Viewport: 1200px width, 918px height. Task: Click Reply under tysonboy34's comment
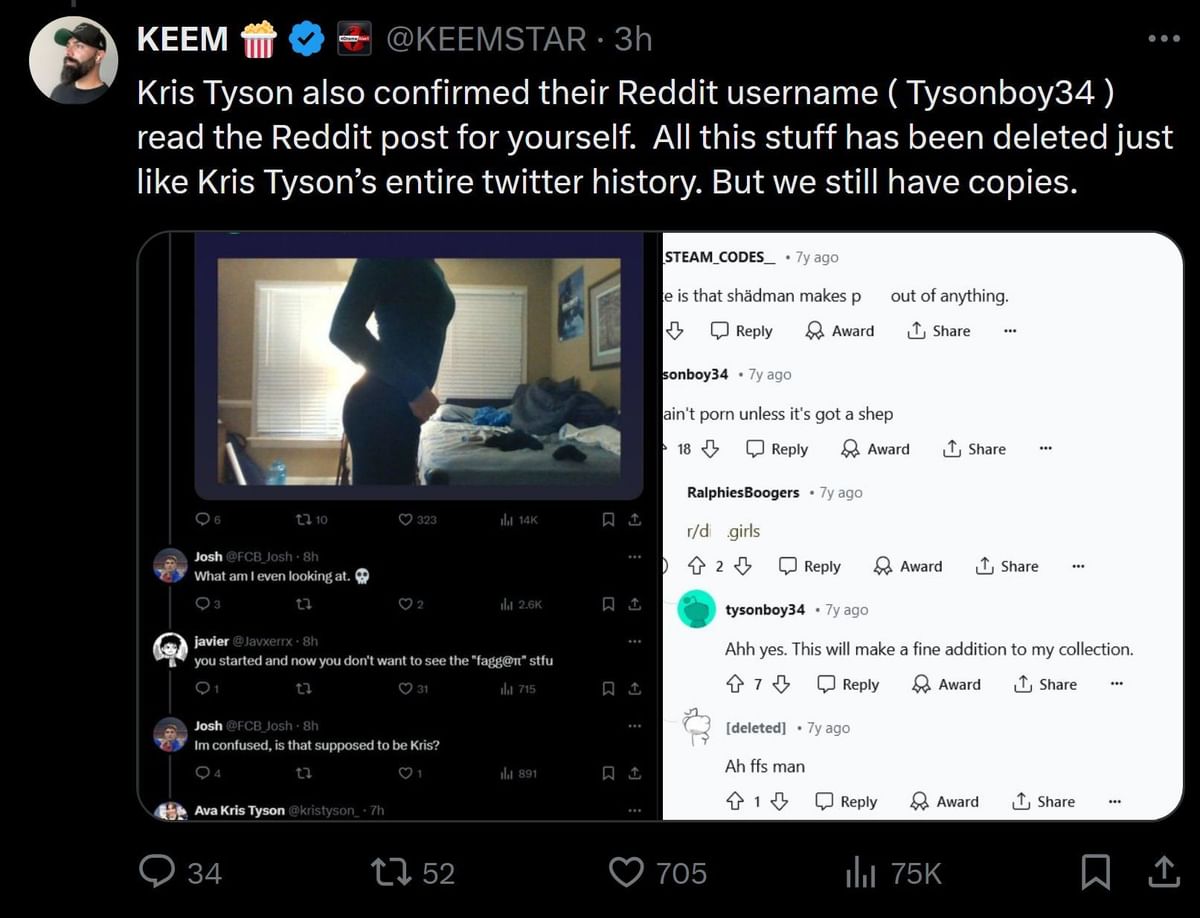[848, 684]
